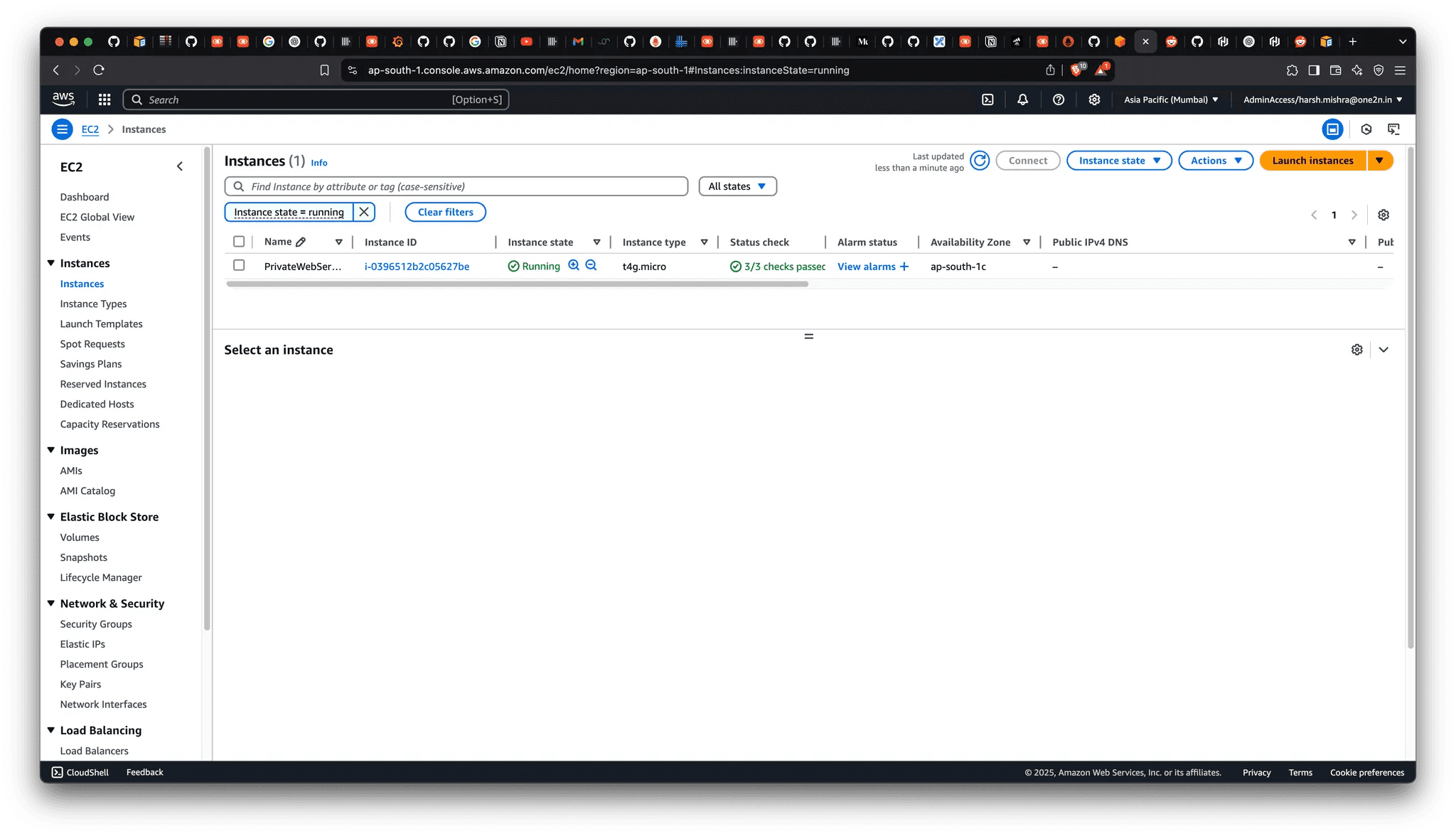Open the browser sidebar panel toggle
Viewport: 1456px width, 836px height.
[1314, 70]
